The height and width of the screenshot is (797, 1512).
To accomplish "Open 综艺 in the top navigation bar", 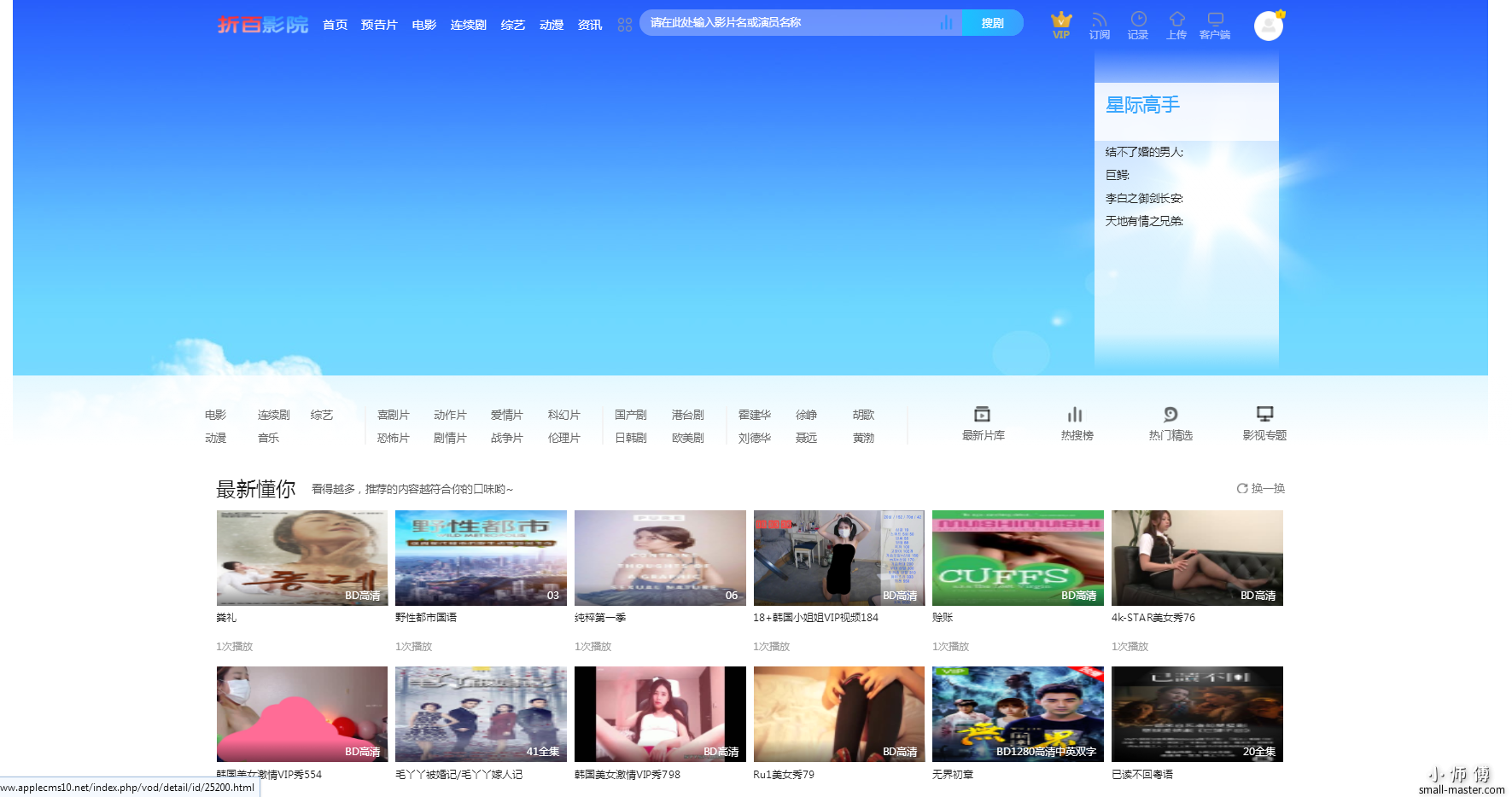I will pos(513,25).
